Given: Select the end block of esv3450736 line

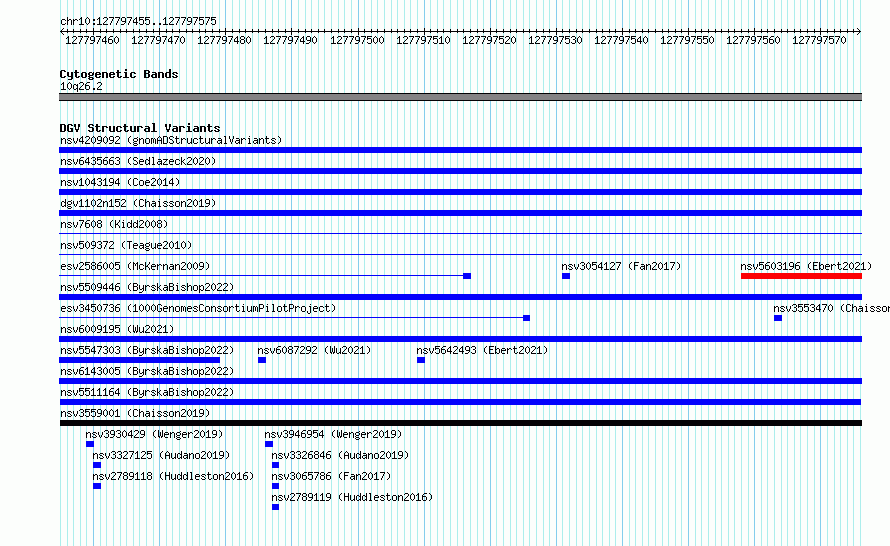Looking at the screenshot, I should click(527, 318).
